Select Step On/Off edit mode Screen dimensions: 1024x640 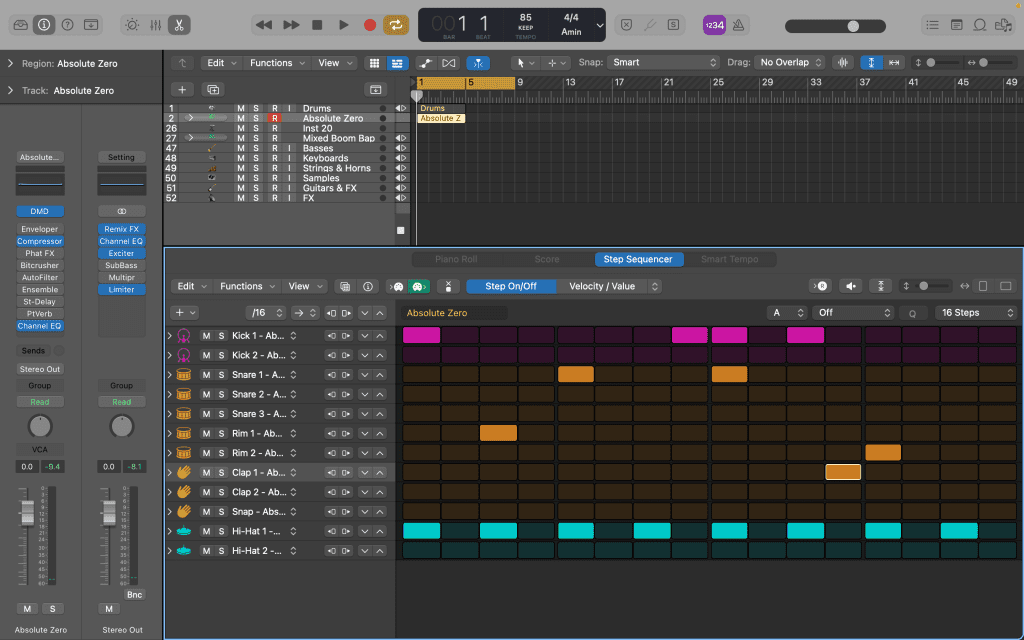(x=511, y=286)
